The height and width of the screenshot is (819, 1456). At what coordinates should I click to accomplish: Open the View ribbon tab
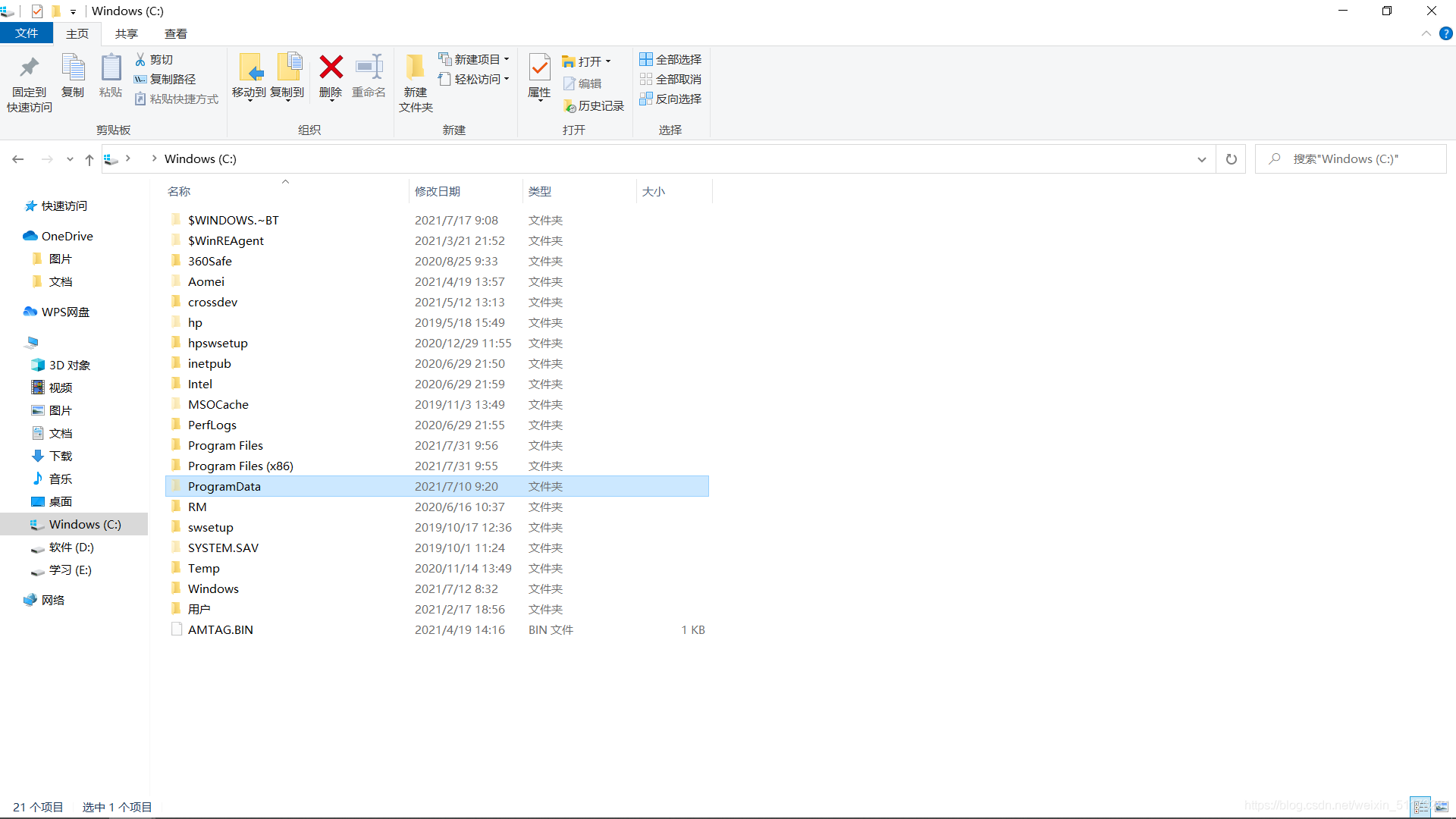(x=175, y=33)
